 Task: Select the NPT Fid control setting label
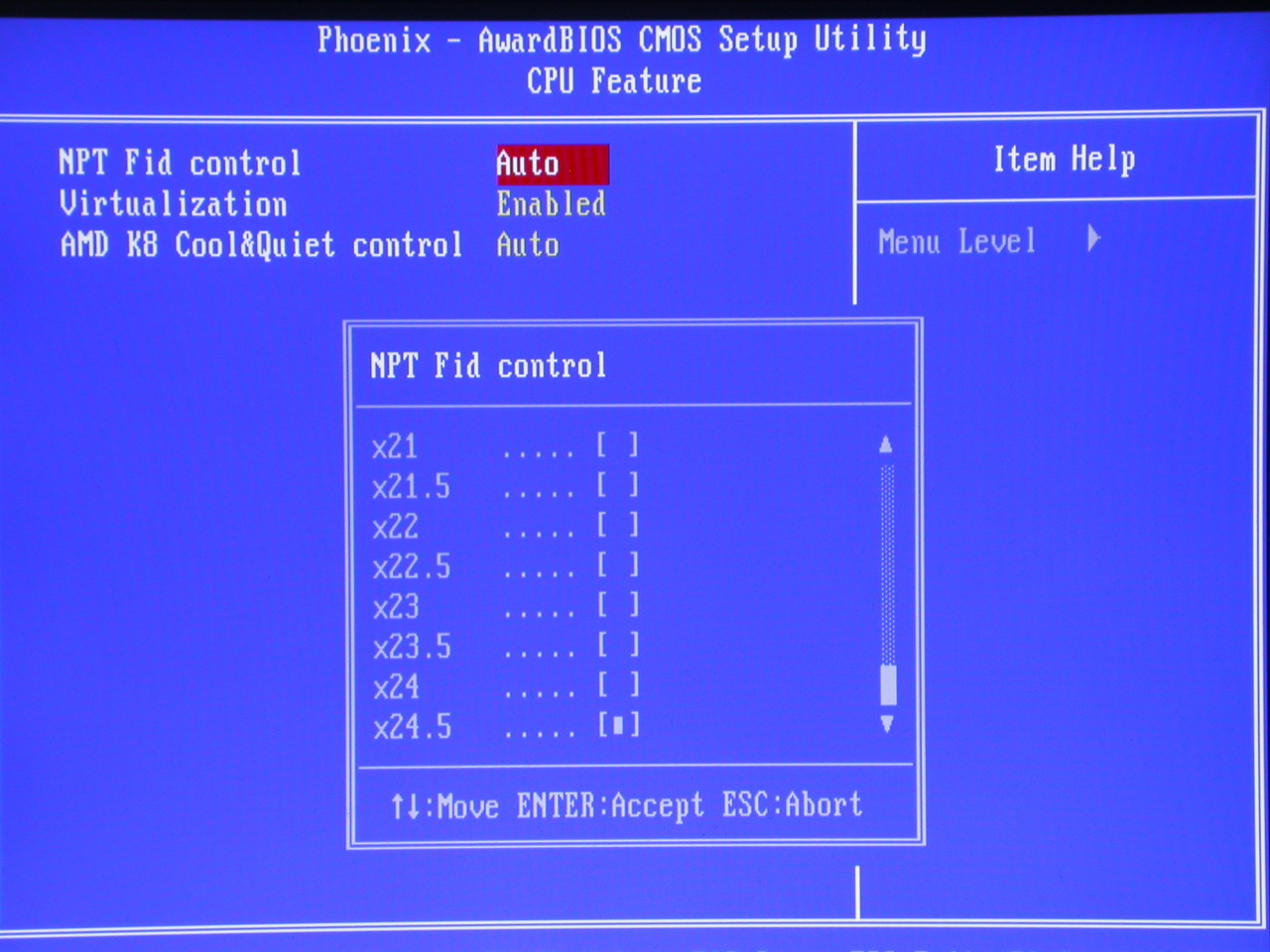click(x=180, y=163)
